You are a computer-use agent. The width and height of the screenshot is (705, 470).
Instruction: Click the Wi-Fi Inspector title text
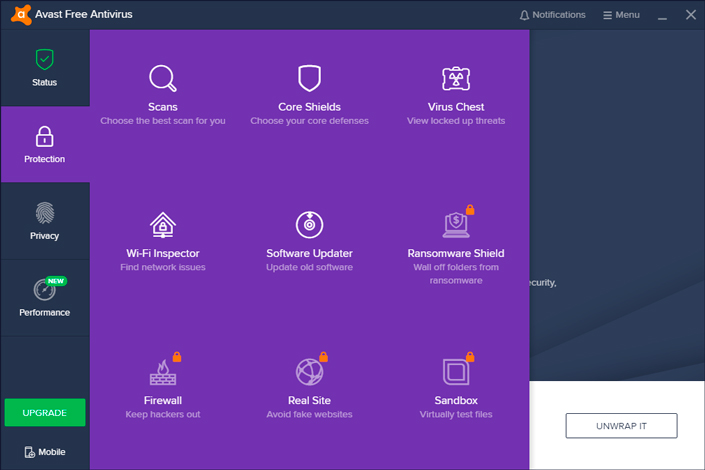pos(163,253)
